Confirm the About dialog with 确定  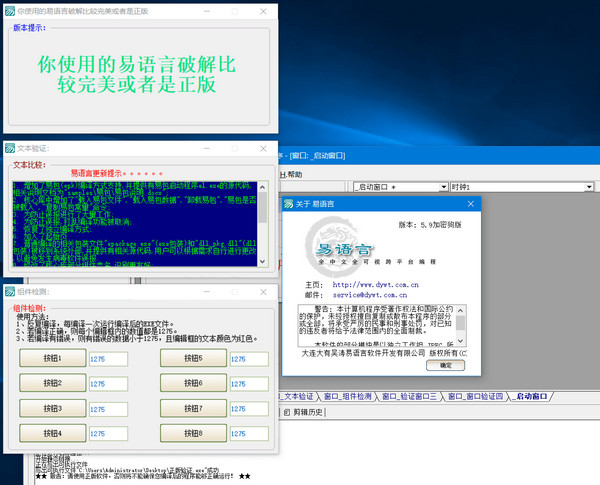click(x=445, y=366)
